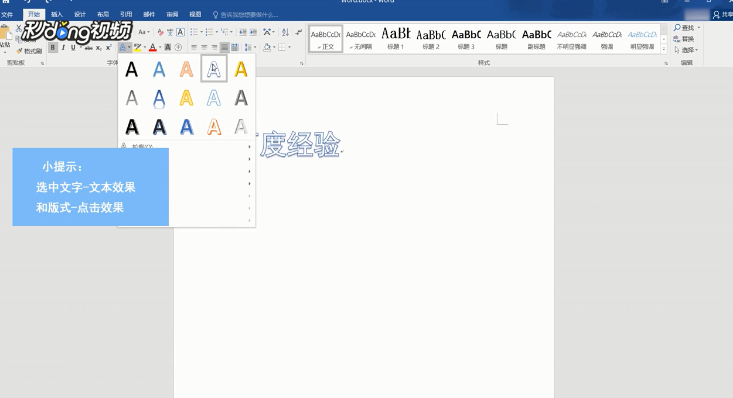Center align text
The image size is (733, 398).
(x=204, y=47)
